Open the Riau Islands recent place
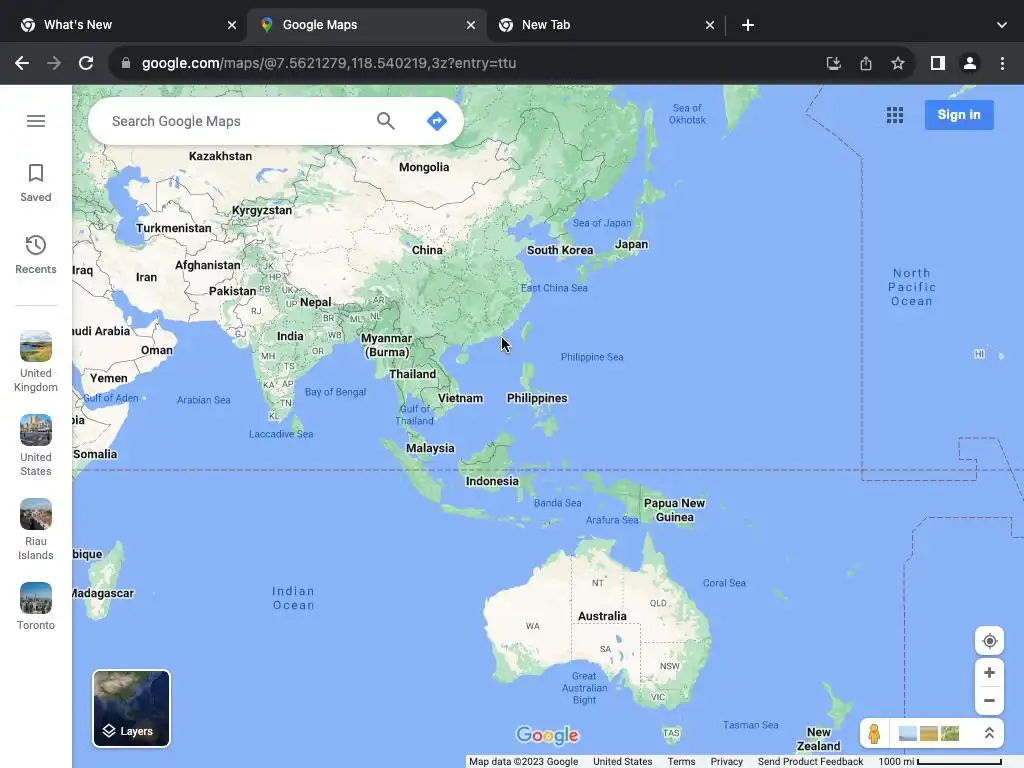Viewport: 1024px width, 768px height. 36,530
